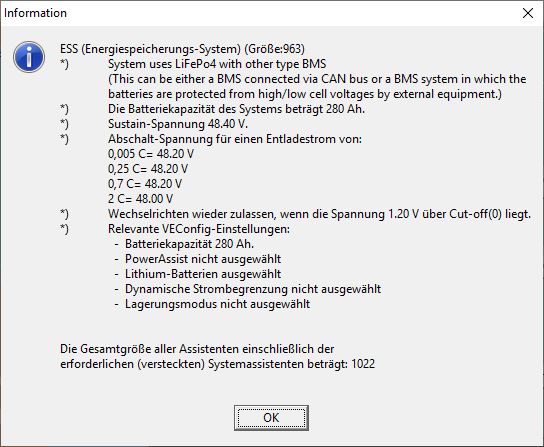This screenshot has width=544, height=447.
Task: Click the Abschalt-Spannung für einen Entladestrom line
Action: (x=235, y=139)
